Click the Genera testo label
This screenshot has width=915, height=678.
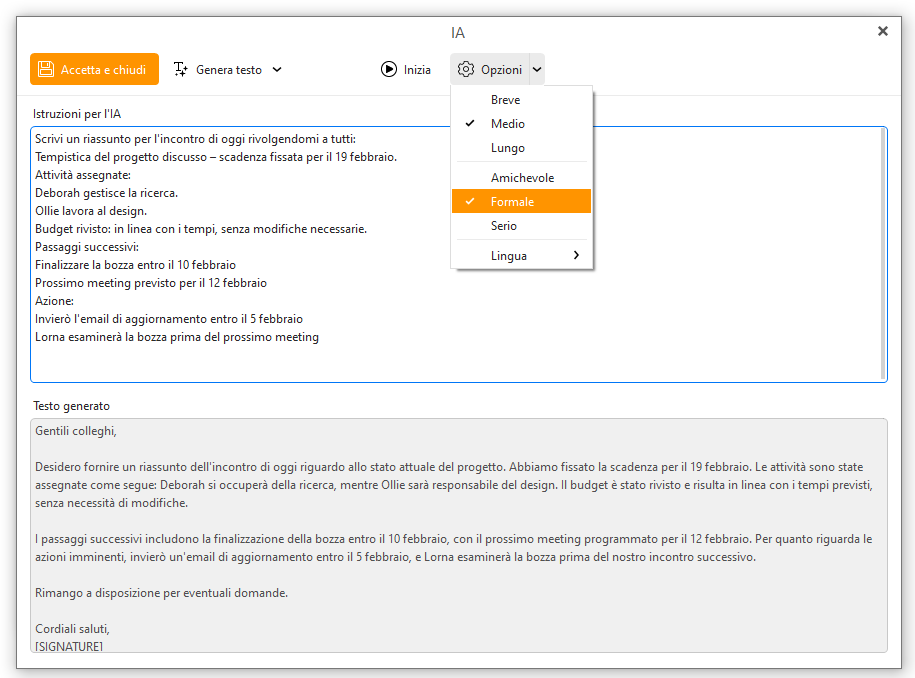tap(229, 70)
